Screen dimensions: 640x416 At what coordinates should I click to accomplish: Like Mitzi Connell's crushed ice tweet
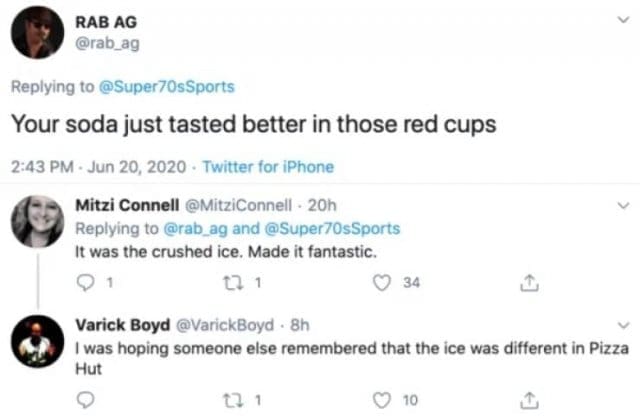380,283
